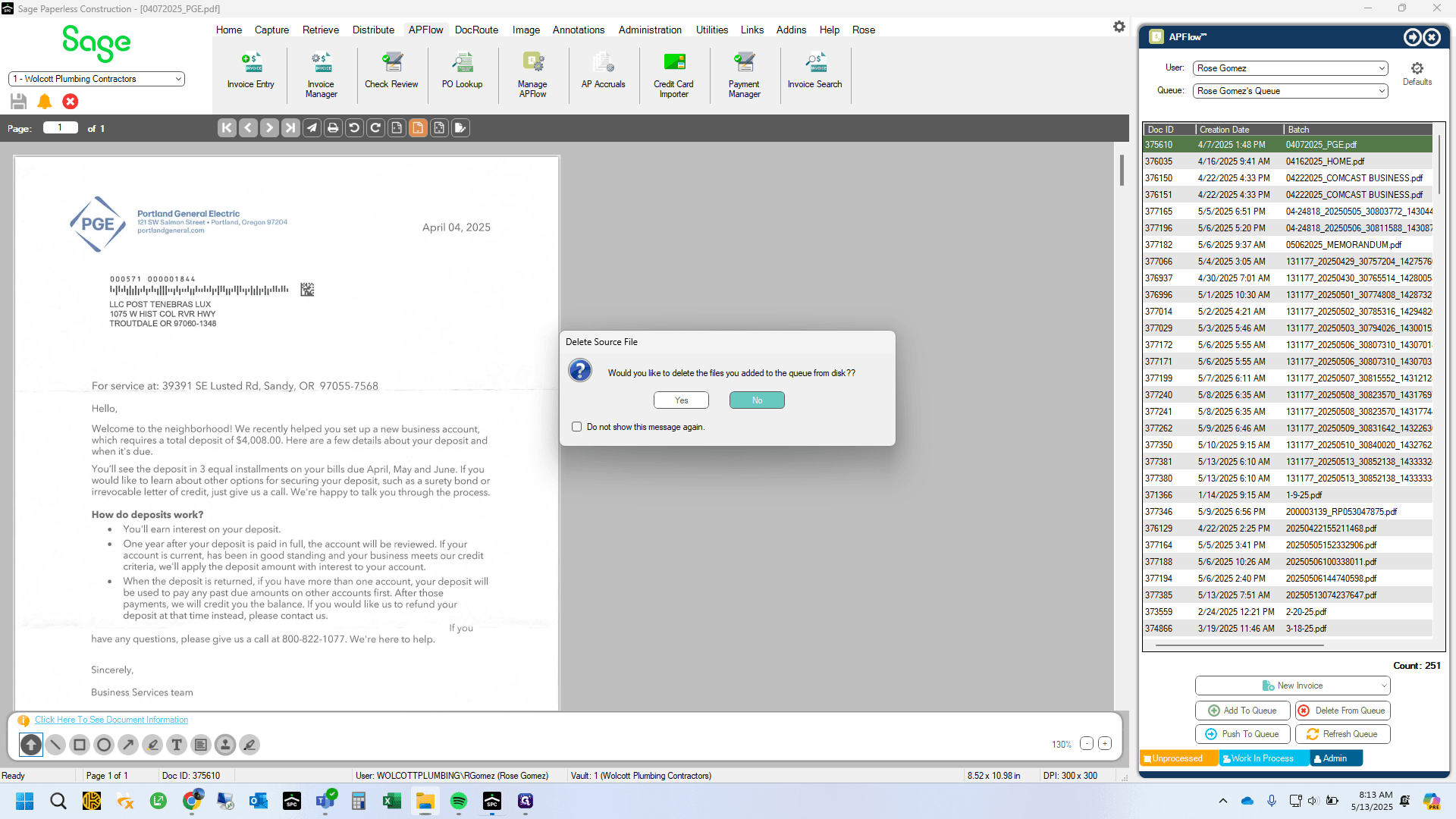The image size is (1456, 819).
Task: Open the Administration menu
Action: pos(650,30)
